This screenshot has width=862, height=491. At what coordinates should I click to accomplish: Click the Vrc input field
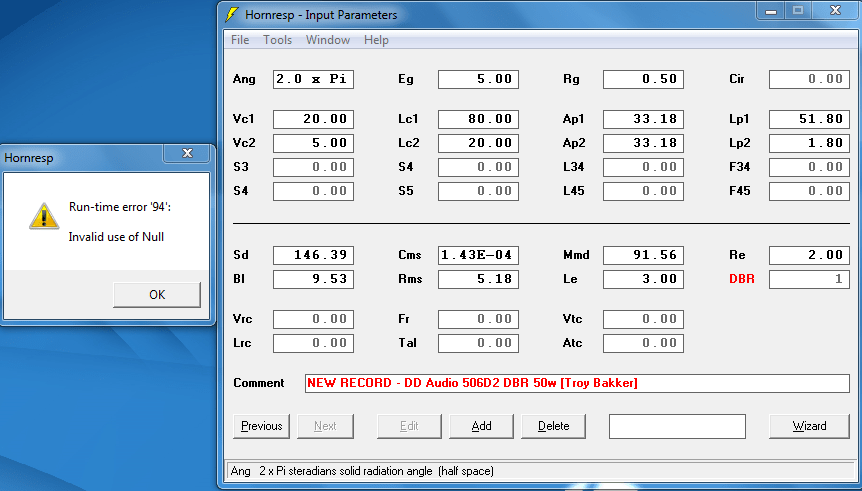click(x=313, y=319)
